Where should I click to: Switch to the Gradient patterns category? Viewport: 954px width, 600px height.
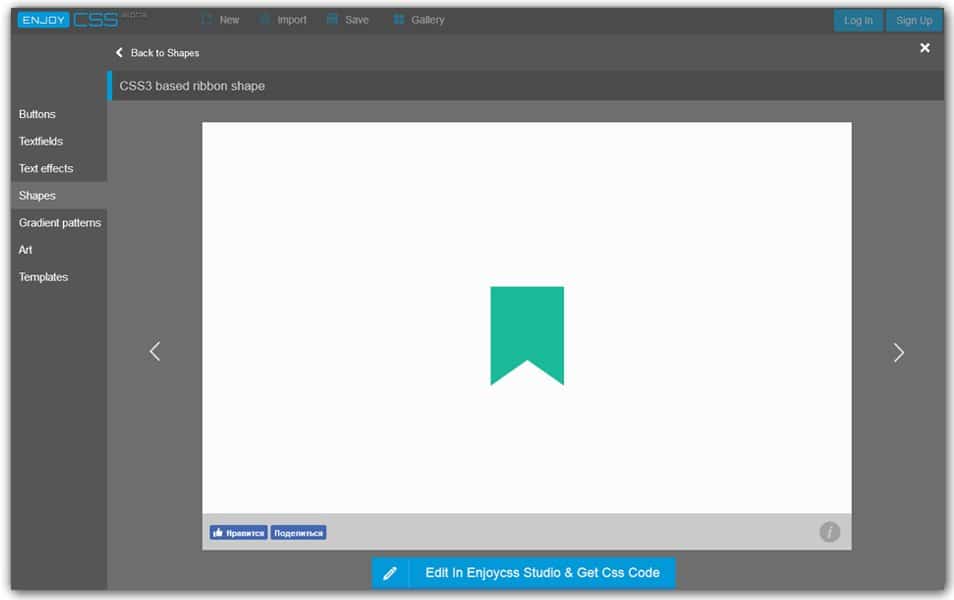tap(59, 222)
